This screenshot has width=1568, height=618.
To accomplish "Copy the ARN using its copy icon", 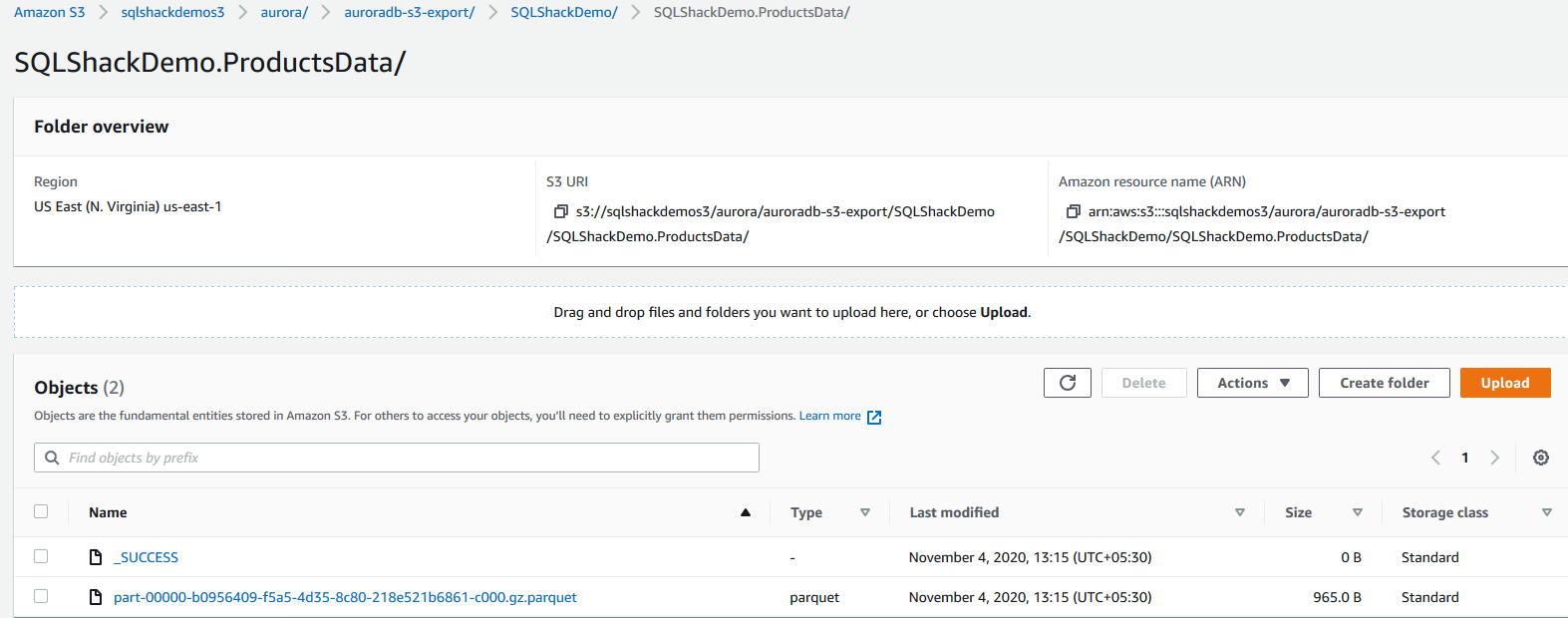I will click(x=1073, y=211).
